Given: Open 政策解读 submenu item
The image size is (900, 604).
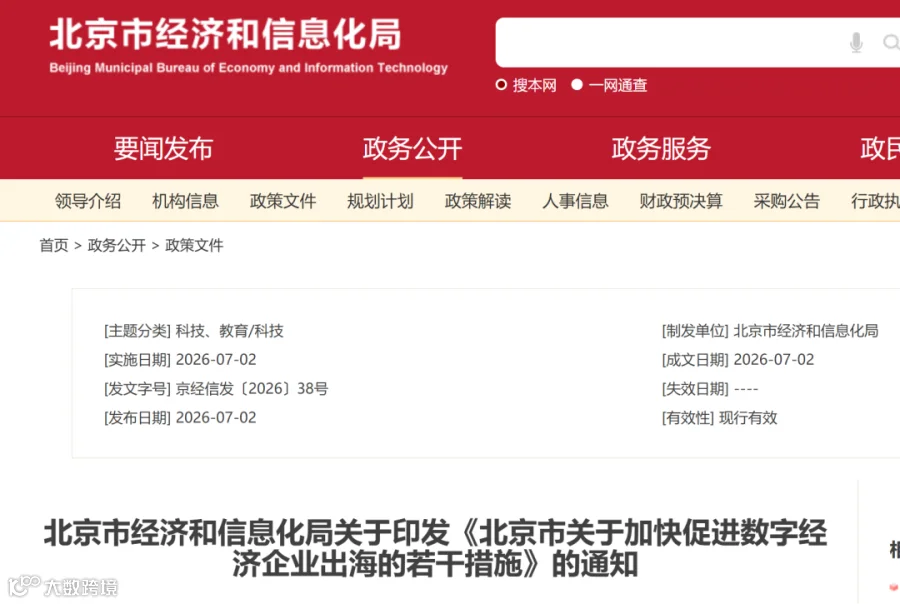Looking at the screenshot, I should [x=478, y=201].
